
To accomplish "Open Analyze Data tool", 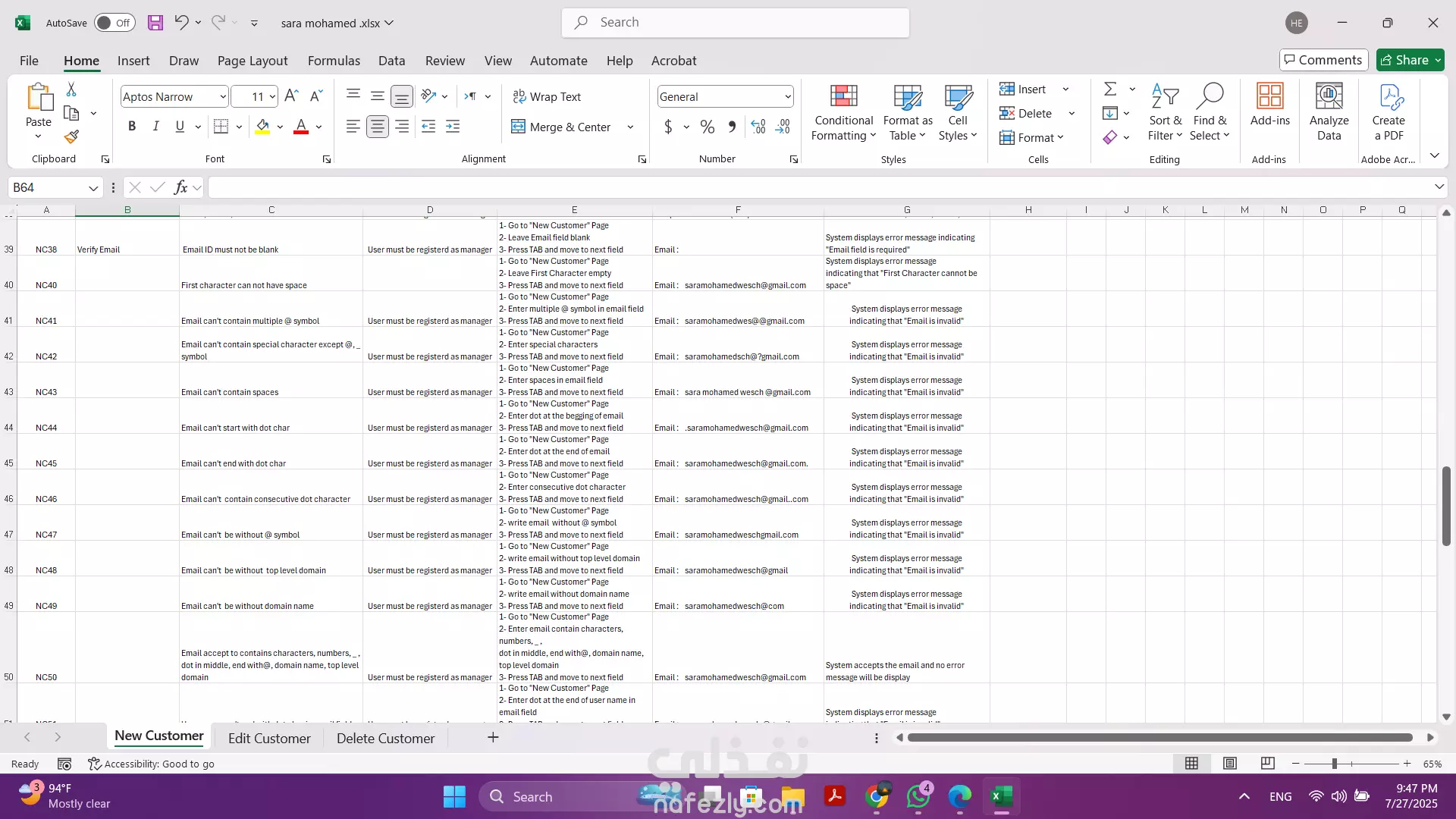I will (x=1329, y=112).
